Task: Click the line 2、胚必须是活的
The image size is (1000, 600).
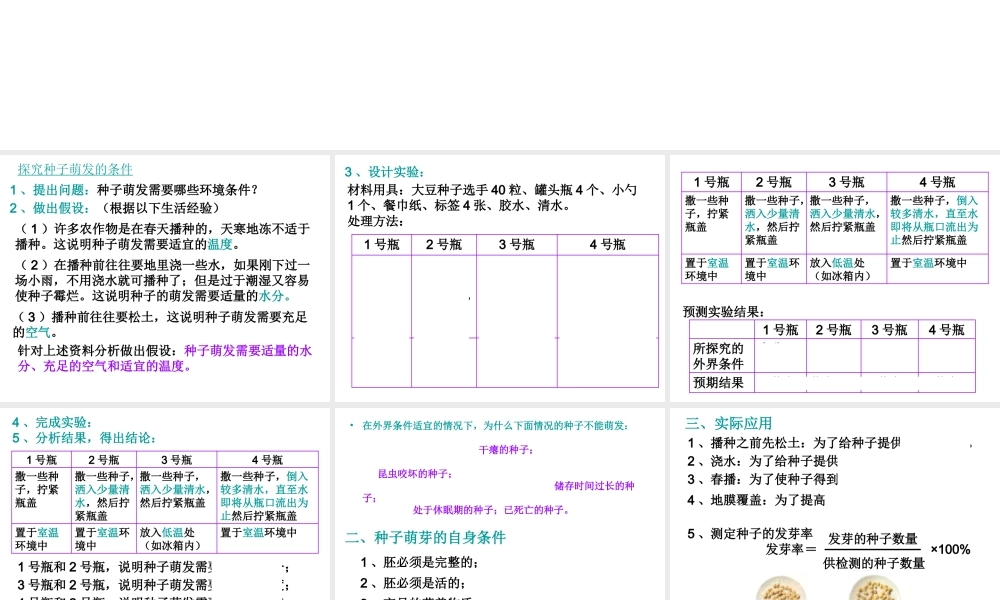Action: click(413, 583)
